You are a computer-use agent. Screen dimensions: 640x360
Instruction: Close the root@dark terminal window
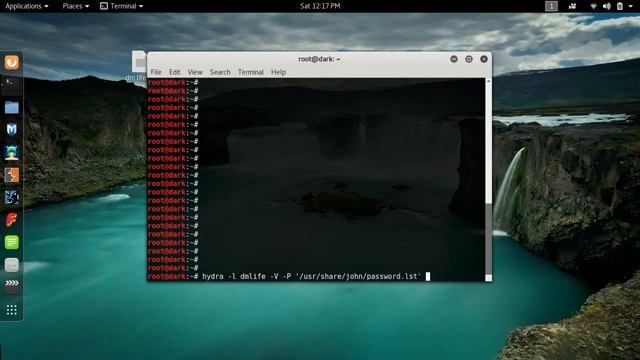coord(484,59)
